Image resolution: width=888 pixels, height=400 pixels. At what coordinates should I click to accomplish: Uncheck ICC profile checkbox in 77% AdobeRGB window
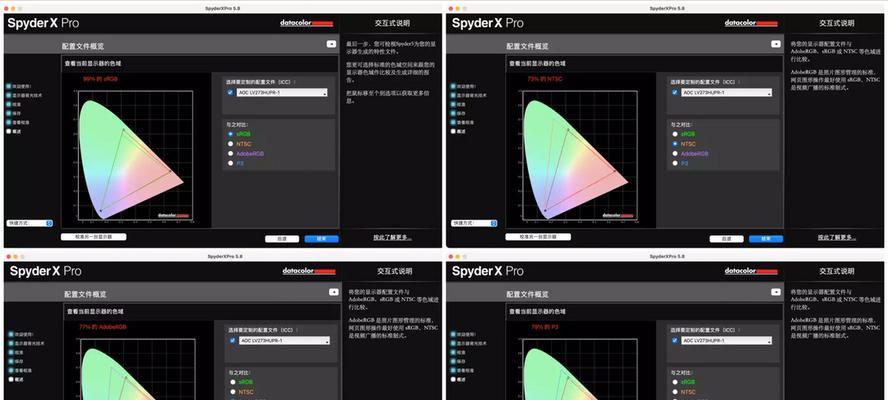[x=232, y=340]
